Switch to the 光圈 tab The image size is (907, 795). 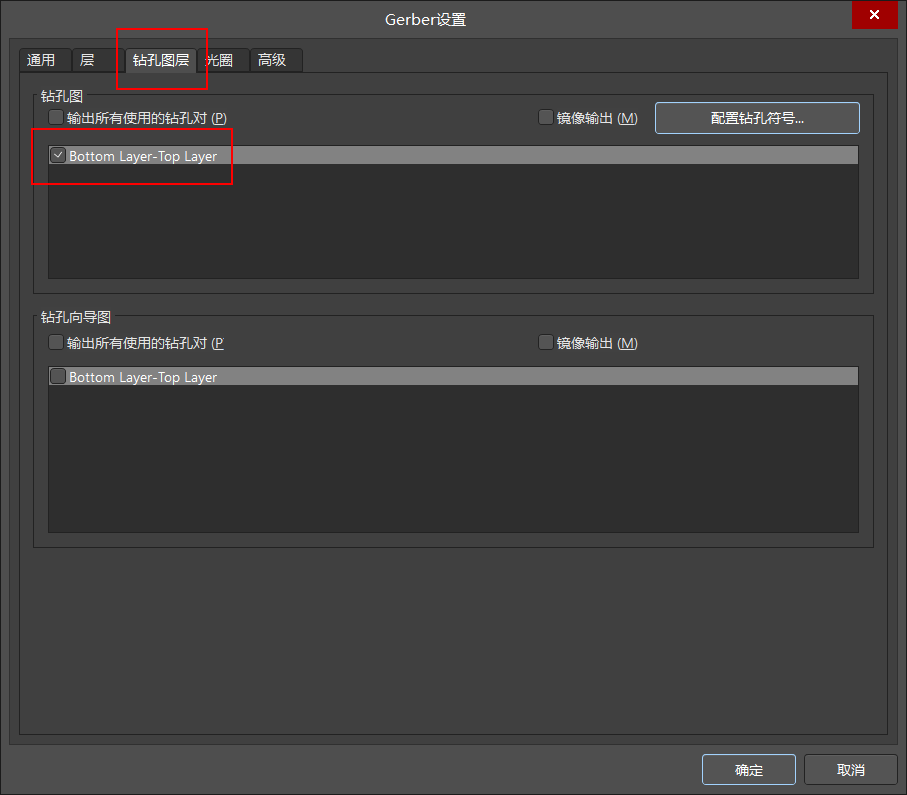(223, 60)
